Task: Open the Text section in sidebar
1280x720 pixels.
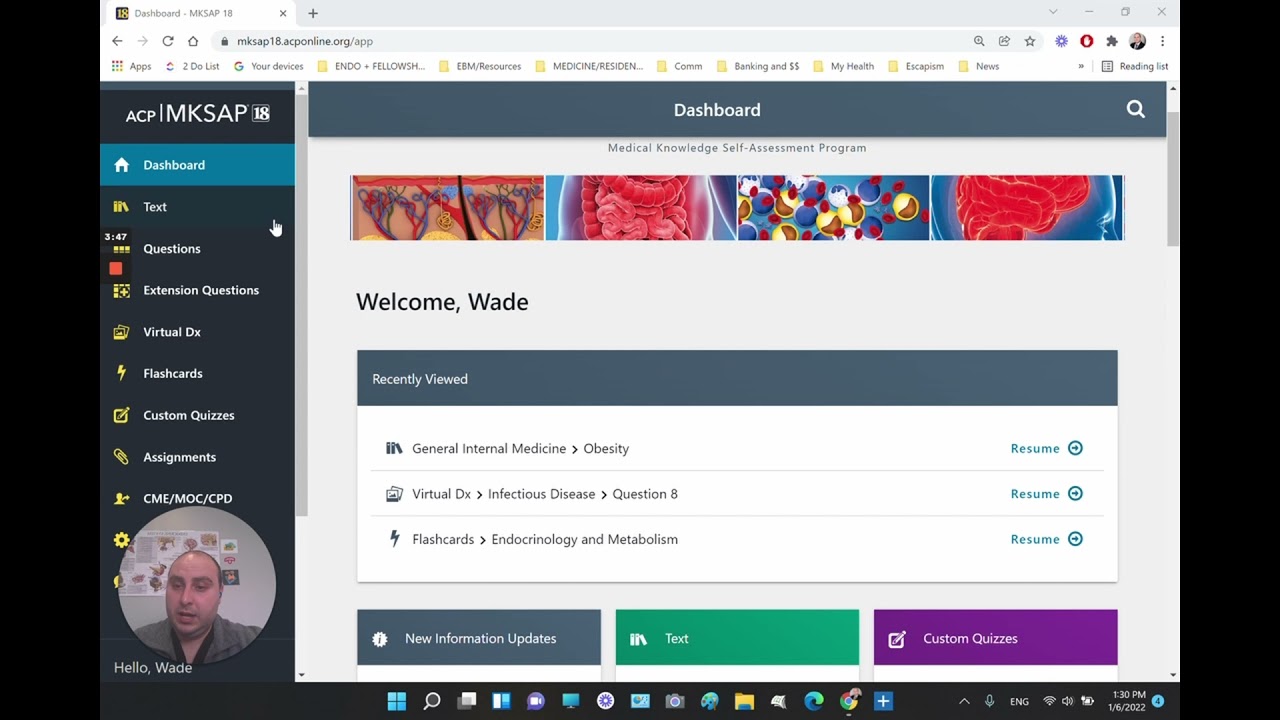Action: 197,207
